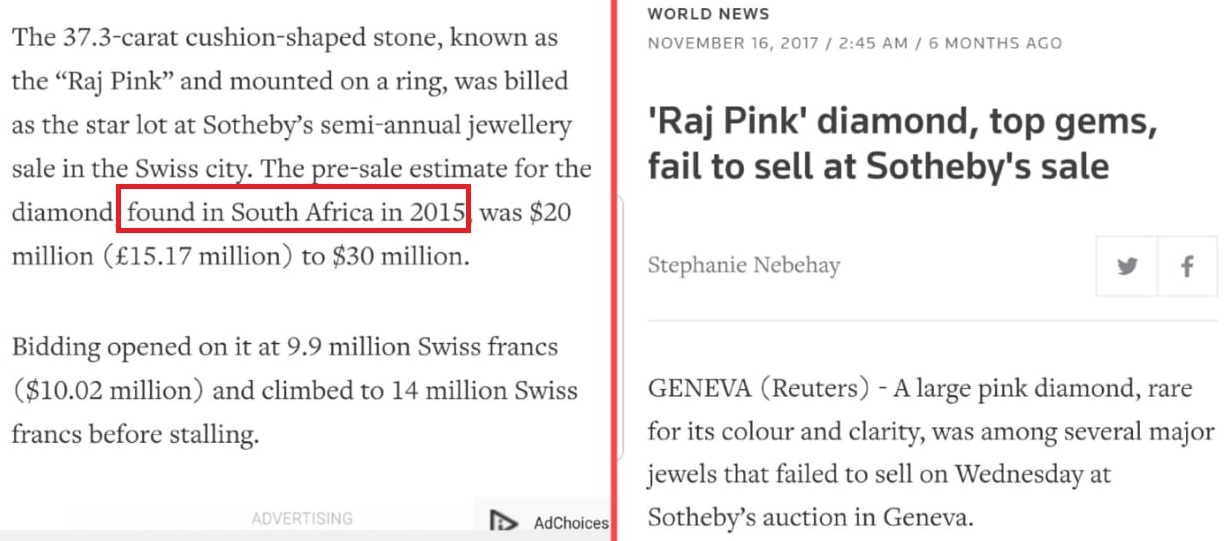1232x541 pixels.
Task: Open the World News section link
Action: pyautogui.click(x=709, y=14)
